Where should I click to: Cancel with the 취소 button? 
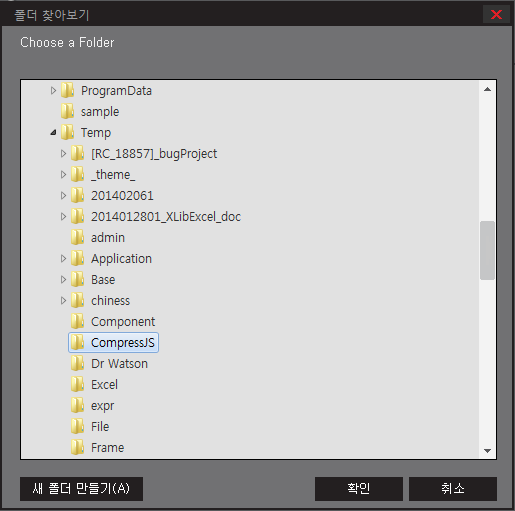coord(453,489)
